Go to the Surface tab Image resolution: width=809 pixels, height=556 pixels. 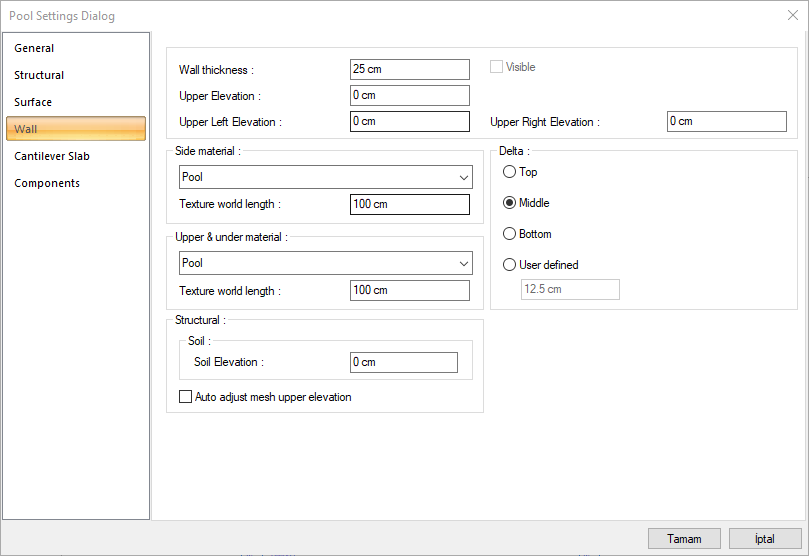[x=33, y=102]
